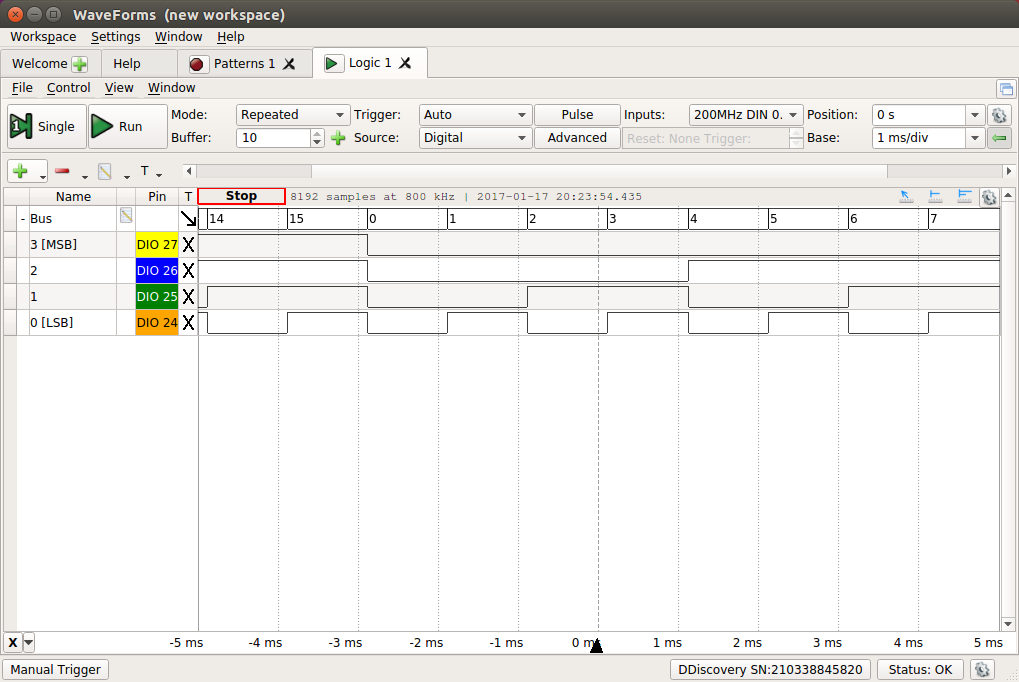Click the undock window icon below the tab bar
This screenshot has width=1019, height=682.
tap(1006, 89)
